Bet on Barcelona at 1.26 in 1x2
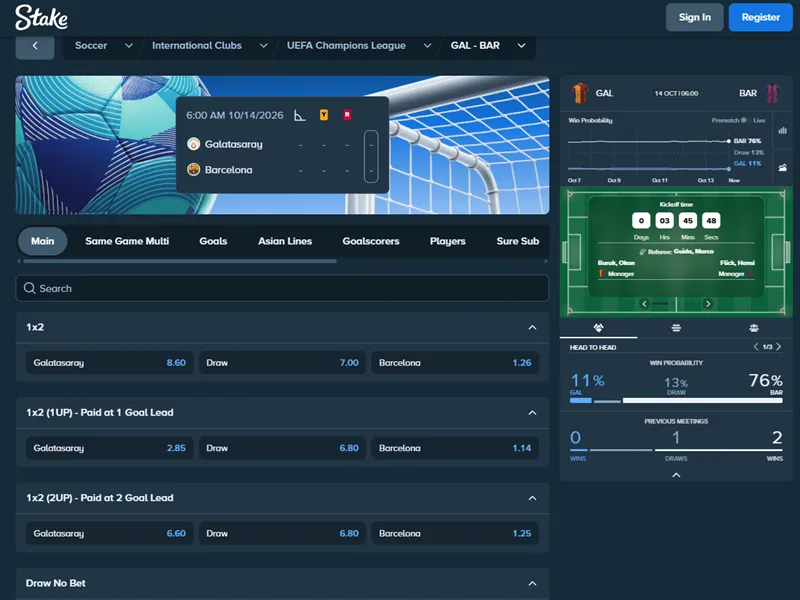800x600 pixels. point(455,363)
